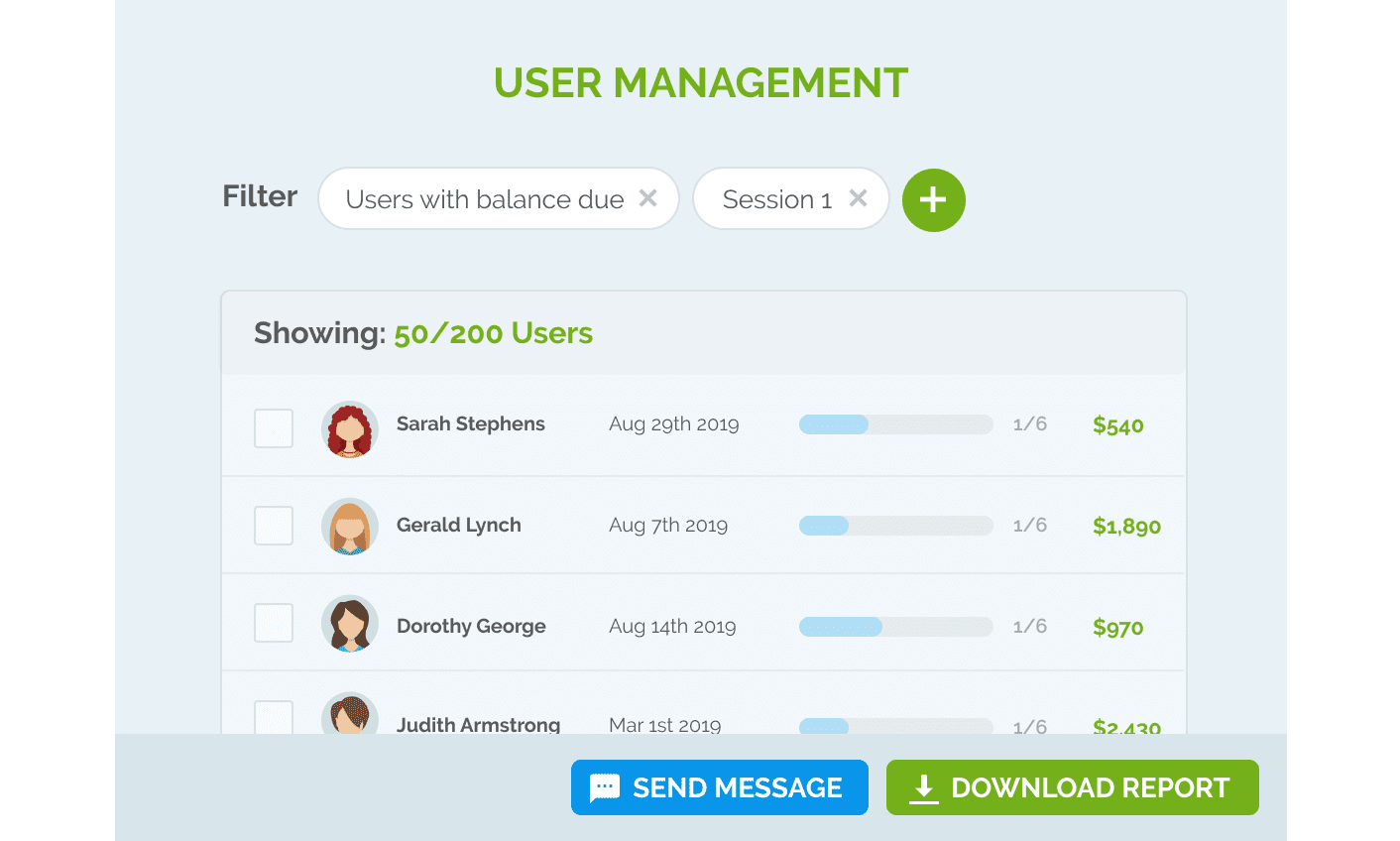Open Dorothy George's avatar
Image resolution: width=1400 pixels, height=841 pixels.
point(350,623)
